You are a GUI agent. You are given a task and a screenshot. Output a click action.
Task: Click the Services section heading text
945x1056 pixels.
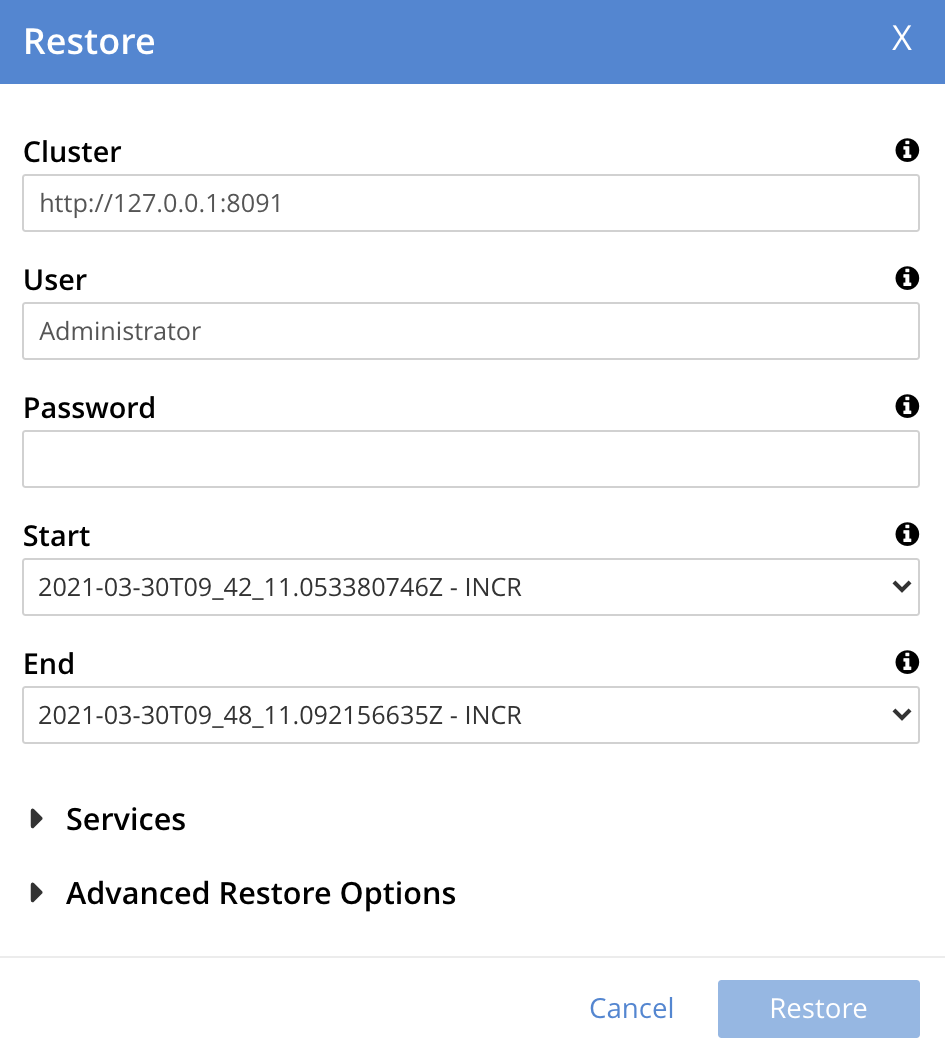[x=126, y=819]
